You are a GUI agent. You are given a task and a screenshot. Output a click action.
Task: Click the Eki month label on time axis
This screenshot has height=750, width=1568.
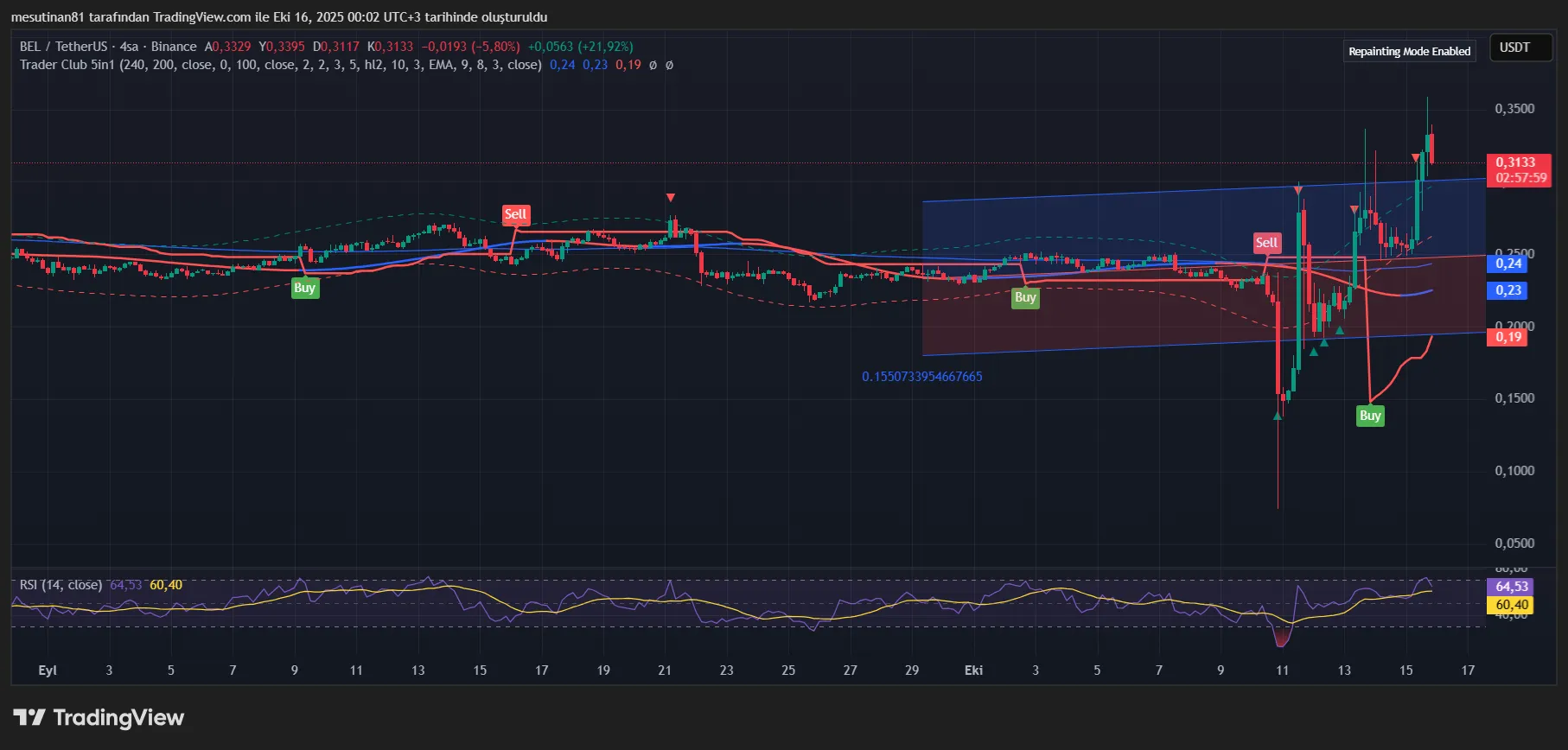[973, 671]
